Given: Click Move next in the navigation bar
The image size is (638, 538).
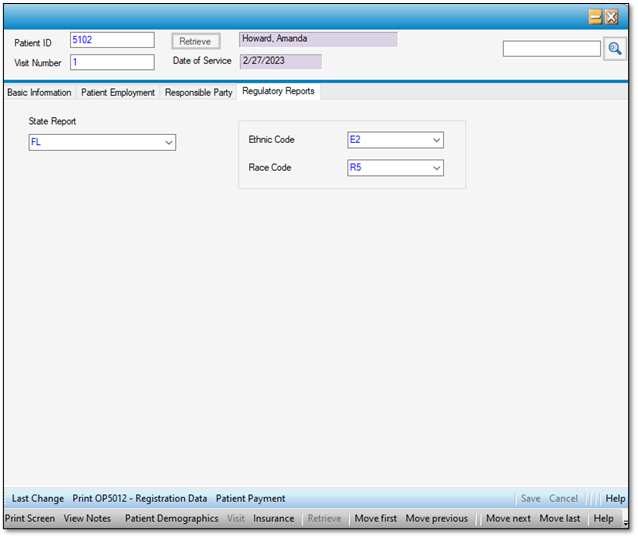Looking at the screenshot, I should pyautogui.click(x=508, y=519).
